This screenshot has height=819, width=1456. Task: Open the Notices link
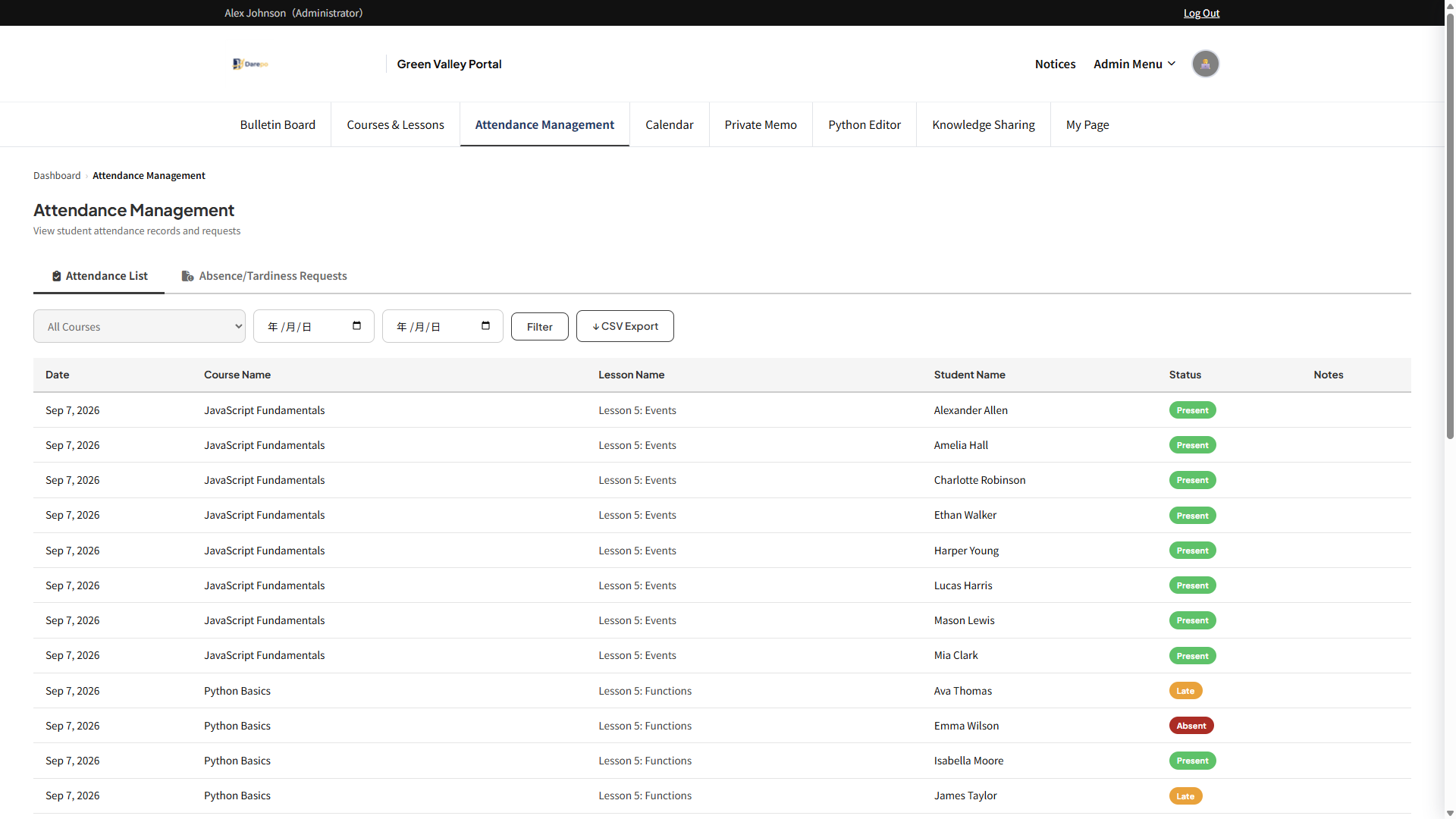click(1055, 64)
